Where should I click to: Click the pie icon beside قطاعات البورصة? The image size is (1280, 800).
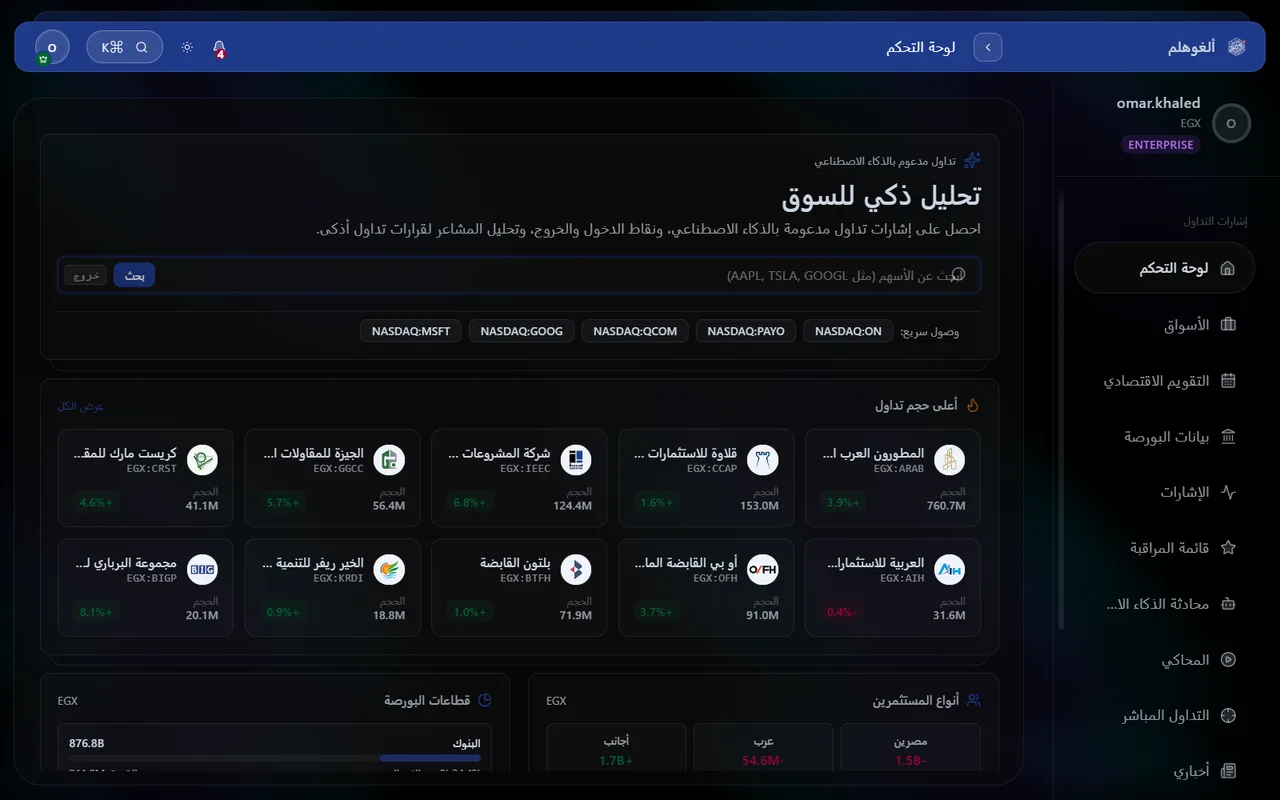click(x=485, y=701)
